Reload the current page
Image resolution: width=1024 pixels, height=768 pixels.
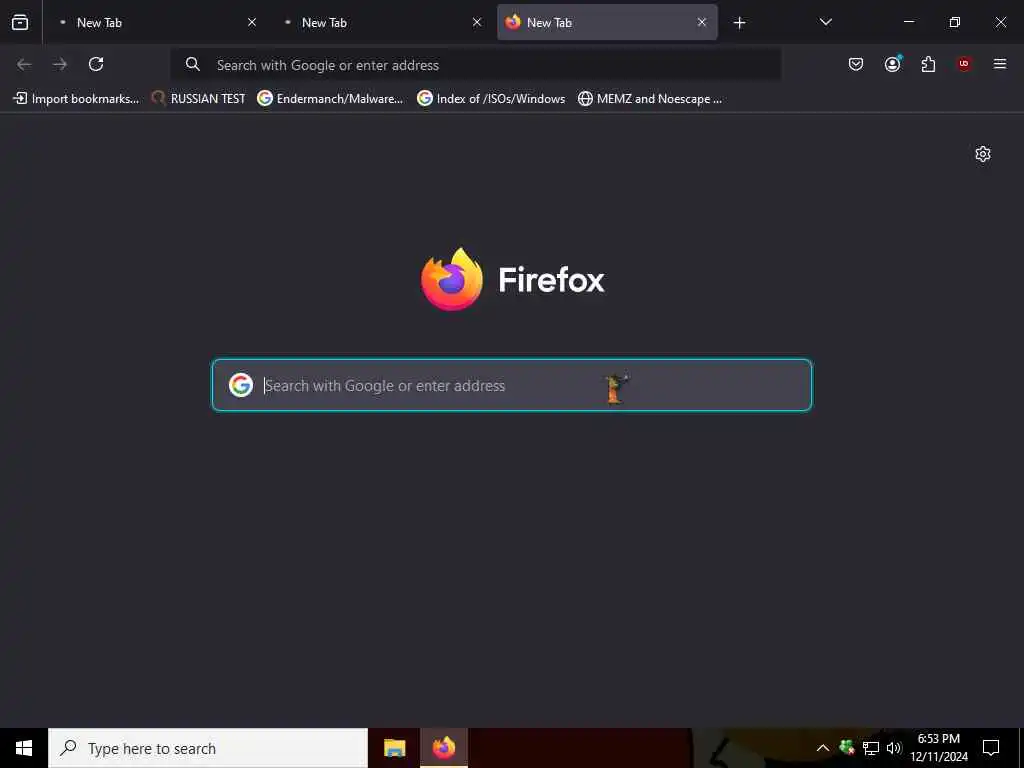pos(96,64)
